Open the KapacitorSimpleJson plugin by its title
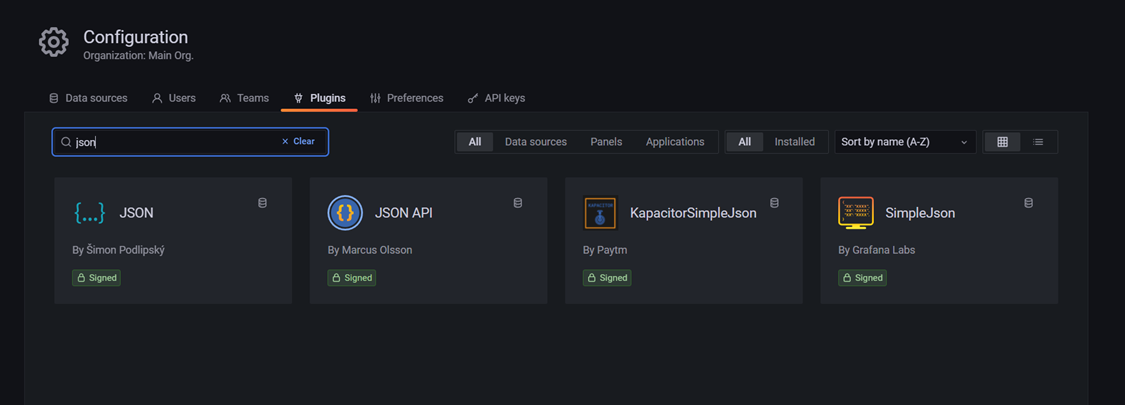Viewport: 1125px width, 405px height. (693, 213)
